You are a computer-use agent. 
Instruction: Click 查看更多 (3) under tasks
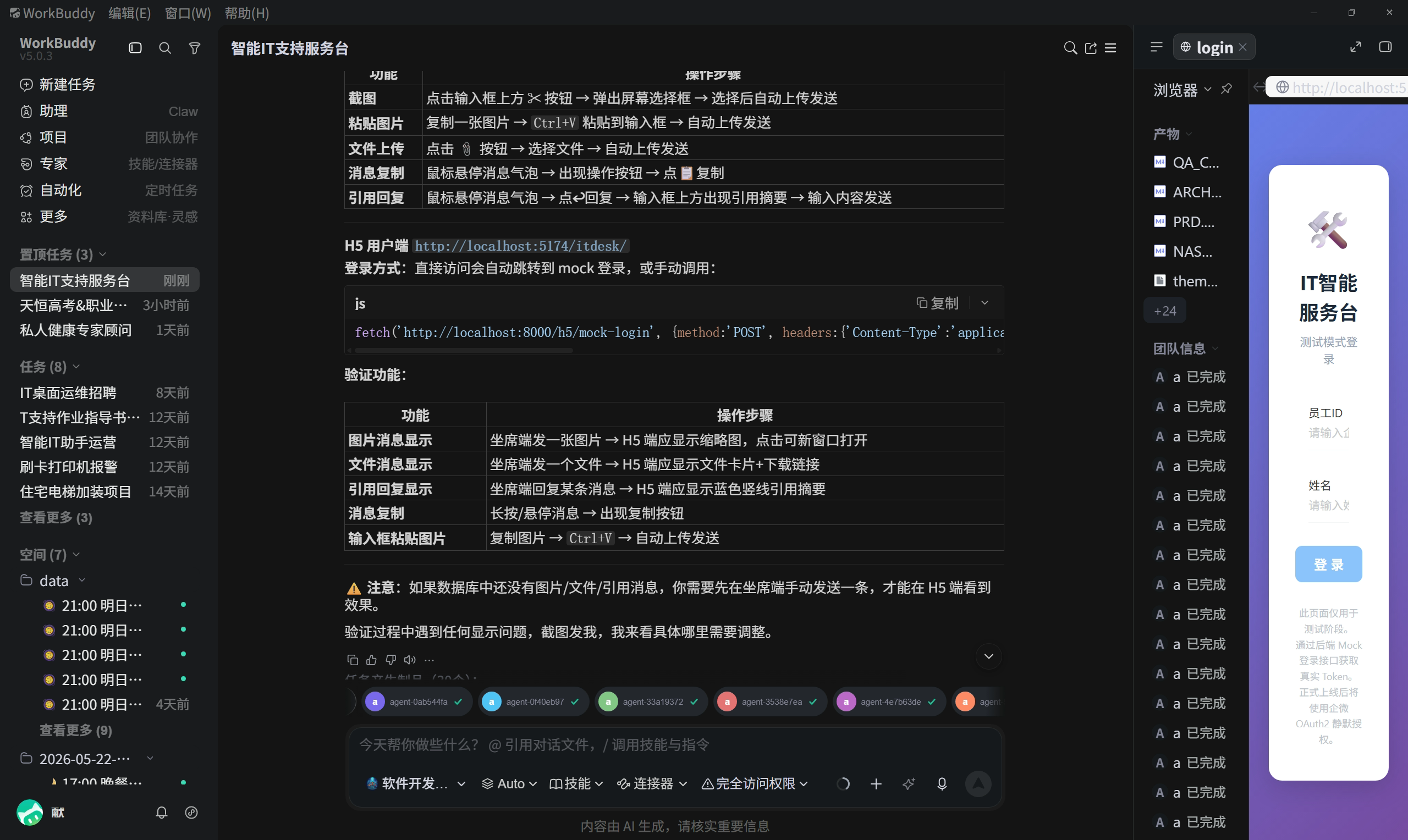56,517
